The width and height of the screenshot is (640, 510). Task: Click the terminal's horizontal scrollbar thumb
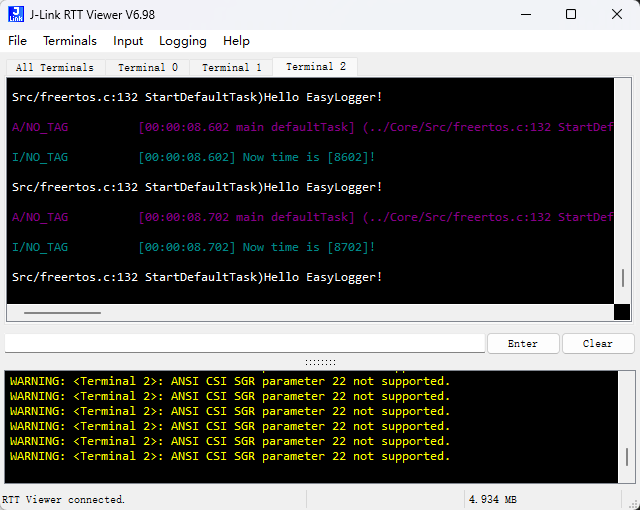coord(62,313)
